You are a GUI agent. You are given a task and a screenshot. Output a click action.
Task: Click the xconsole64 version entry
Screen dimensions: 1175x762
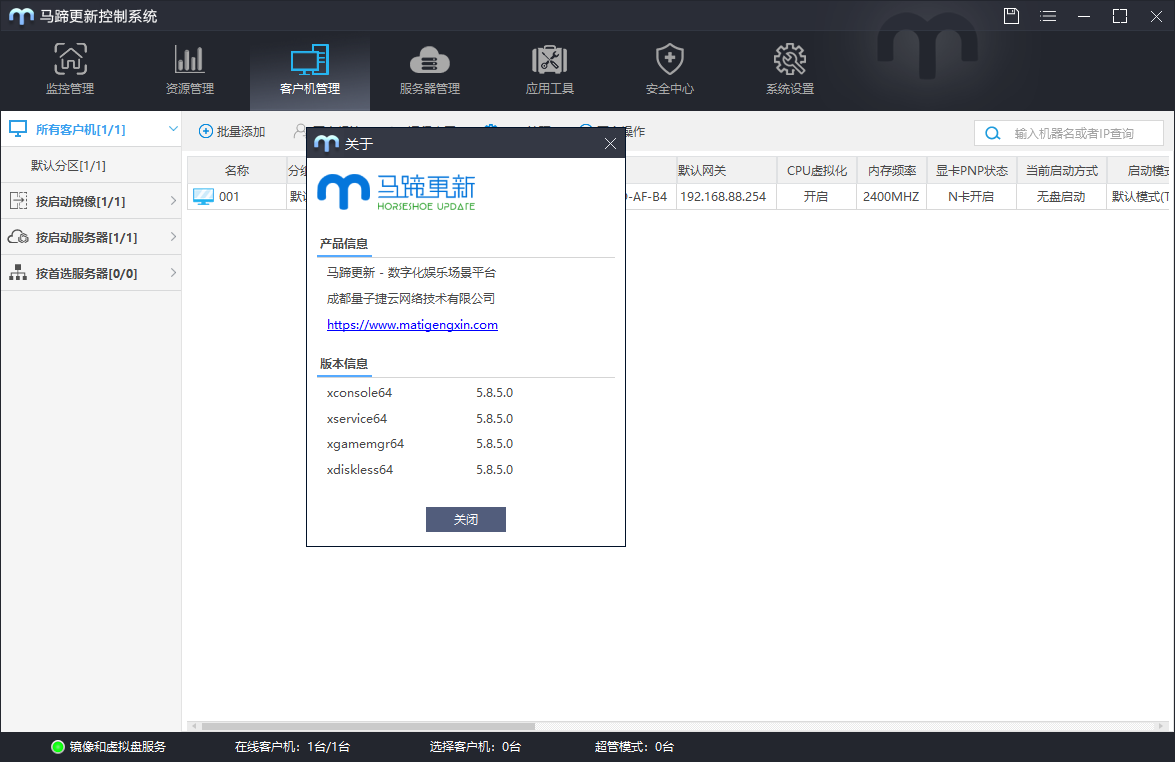pyautogui.click(x=359, y=393)
